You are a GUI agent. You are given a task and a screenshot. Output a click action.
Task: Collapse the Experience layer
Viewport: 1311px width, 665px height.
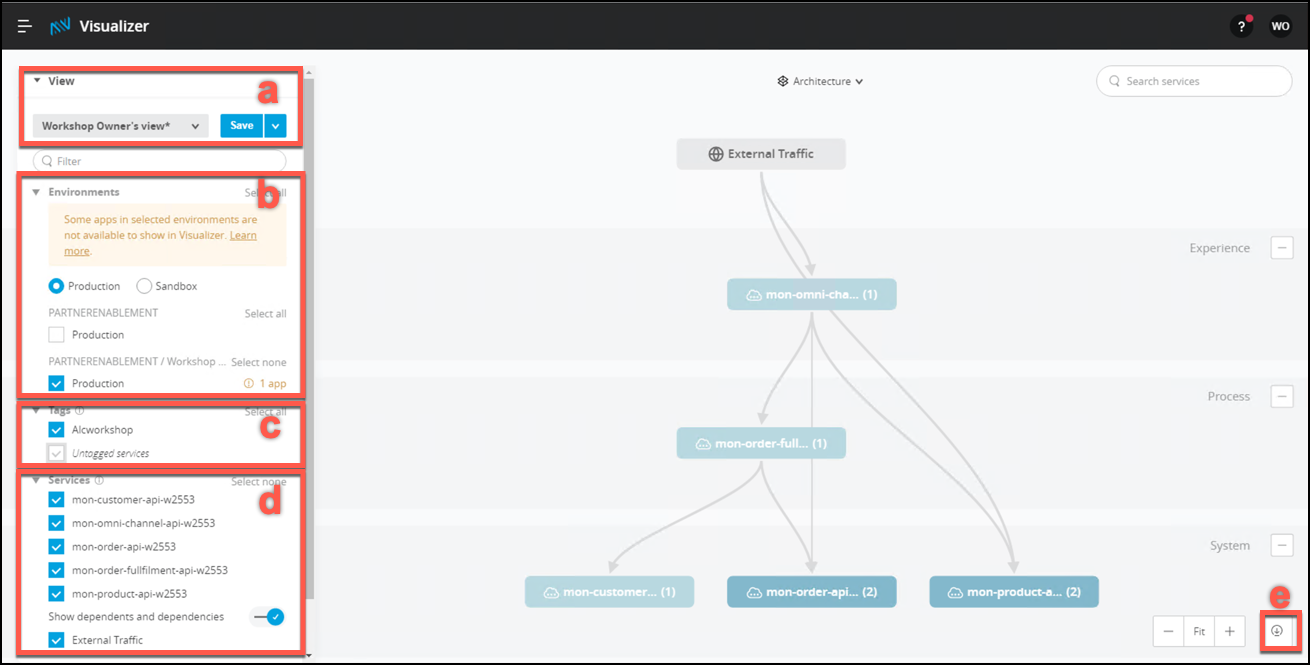(1282, 248)
